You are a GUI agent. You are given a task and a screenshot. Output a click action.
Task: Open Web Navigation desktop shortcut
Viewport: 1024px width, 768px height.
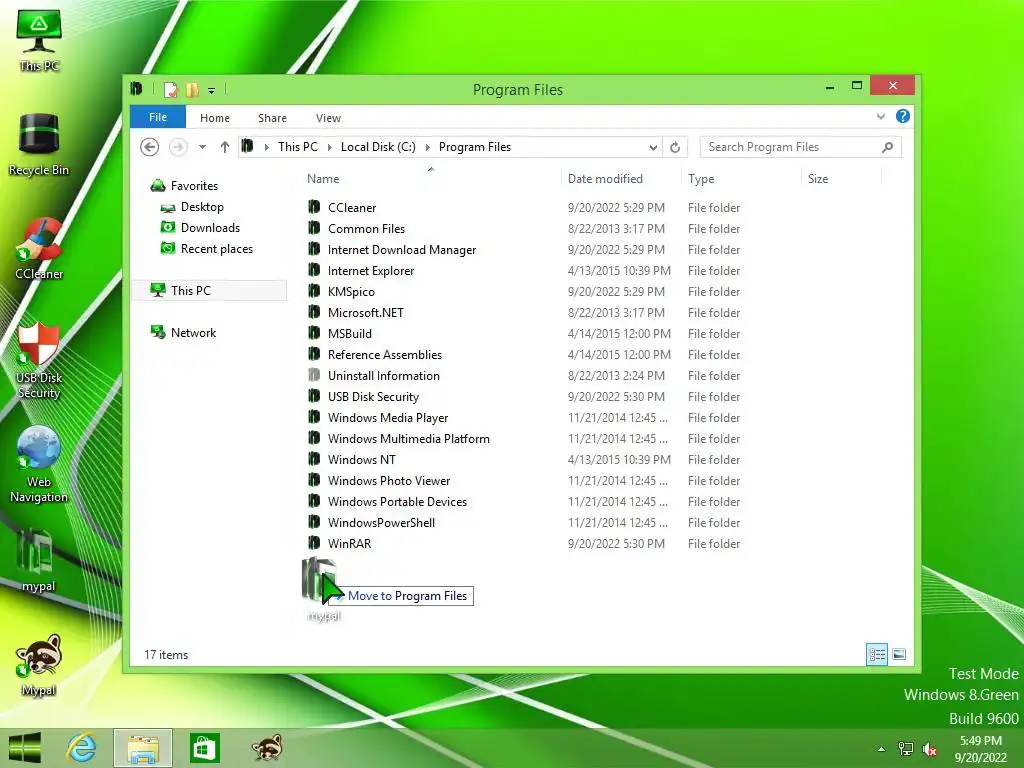[x=39, y=464]
